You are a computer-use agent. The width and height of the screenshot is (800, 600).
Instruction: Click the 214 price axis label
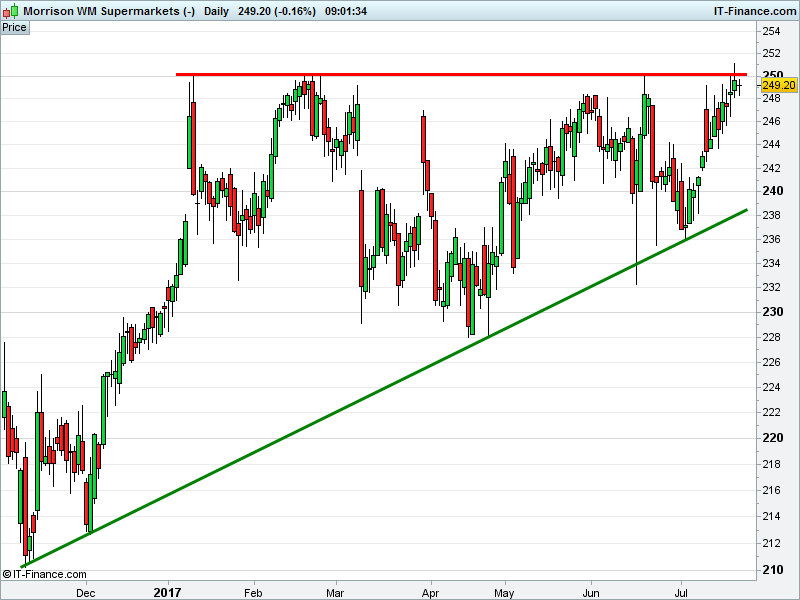(771, 516)
